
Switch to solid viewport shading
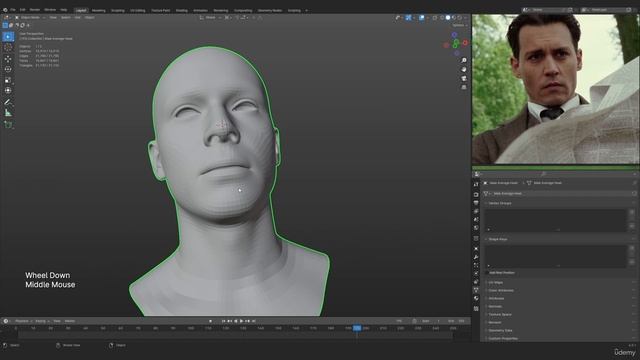448,18
